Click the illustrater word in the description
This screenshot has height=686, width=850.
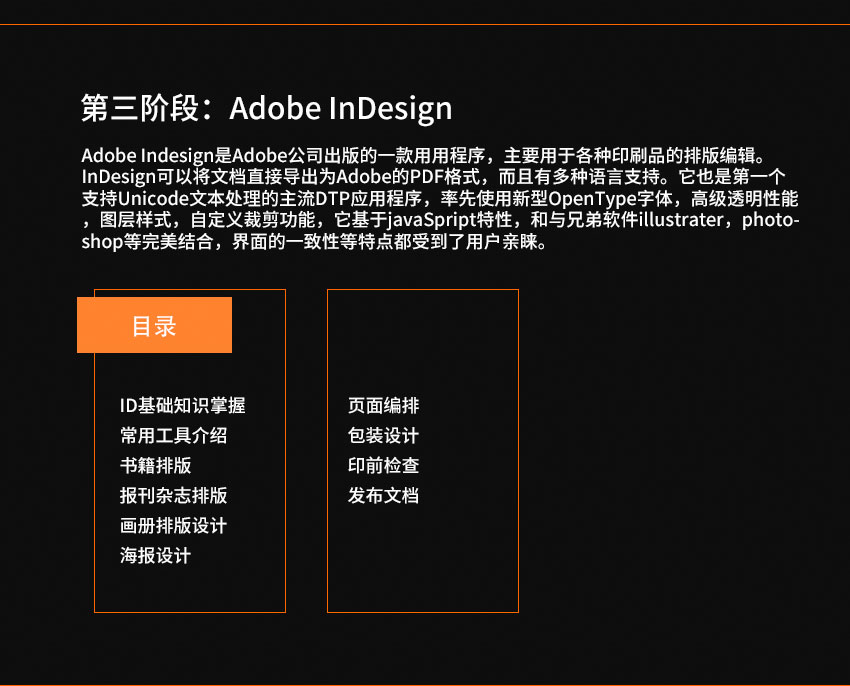tap(680, 220)
